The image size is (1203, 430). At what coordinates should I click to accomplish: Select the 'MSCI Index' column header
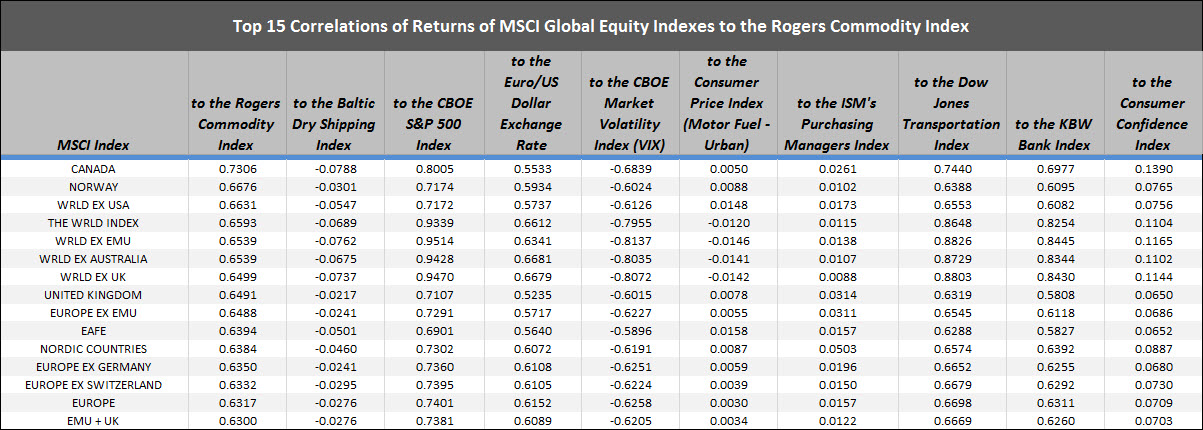(x=94, y=146)
